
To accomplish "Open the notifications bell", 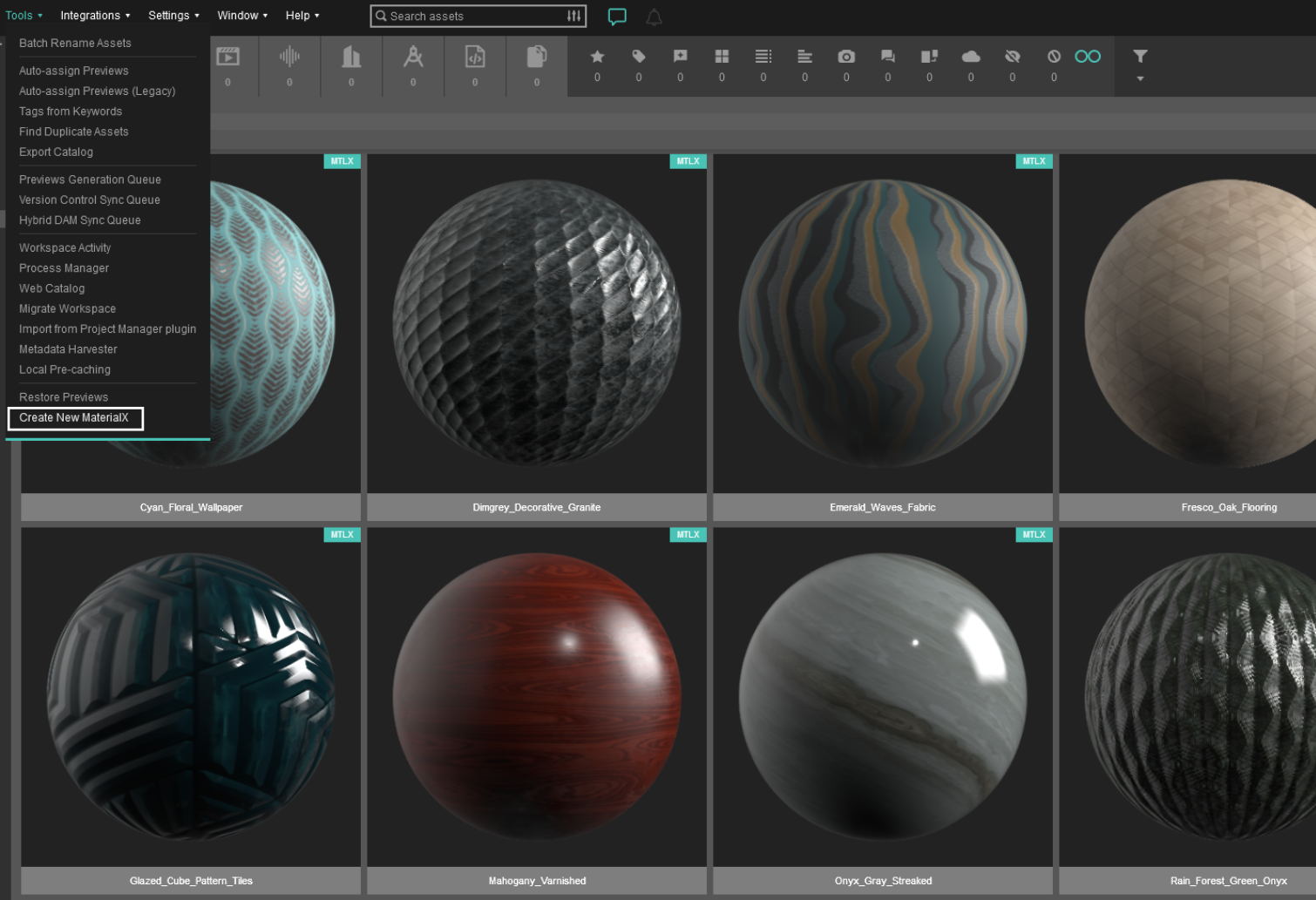I will coord(654,17).
